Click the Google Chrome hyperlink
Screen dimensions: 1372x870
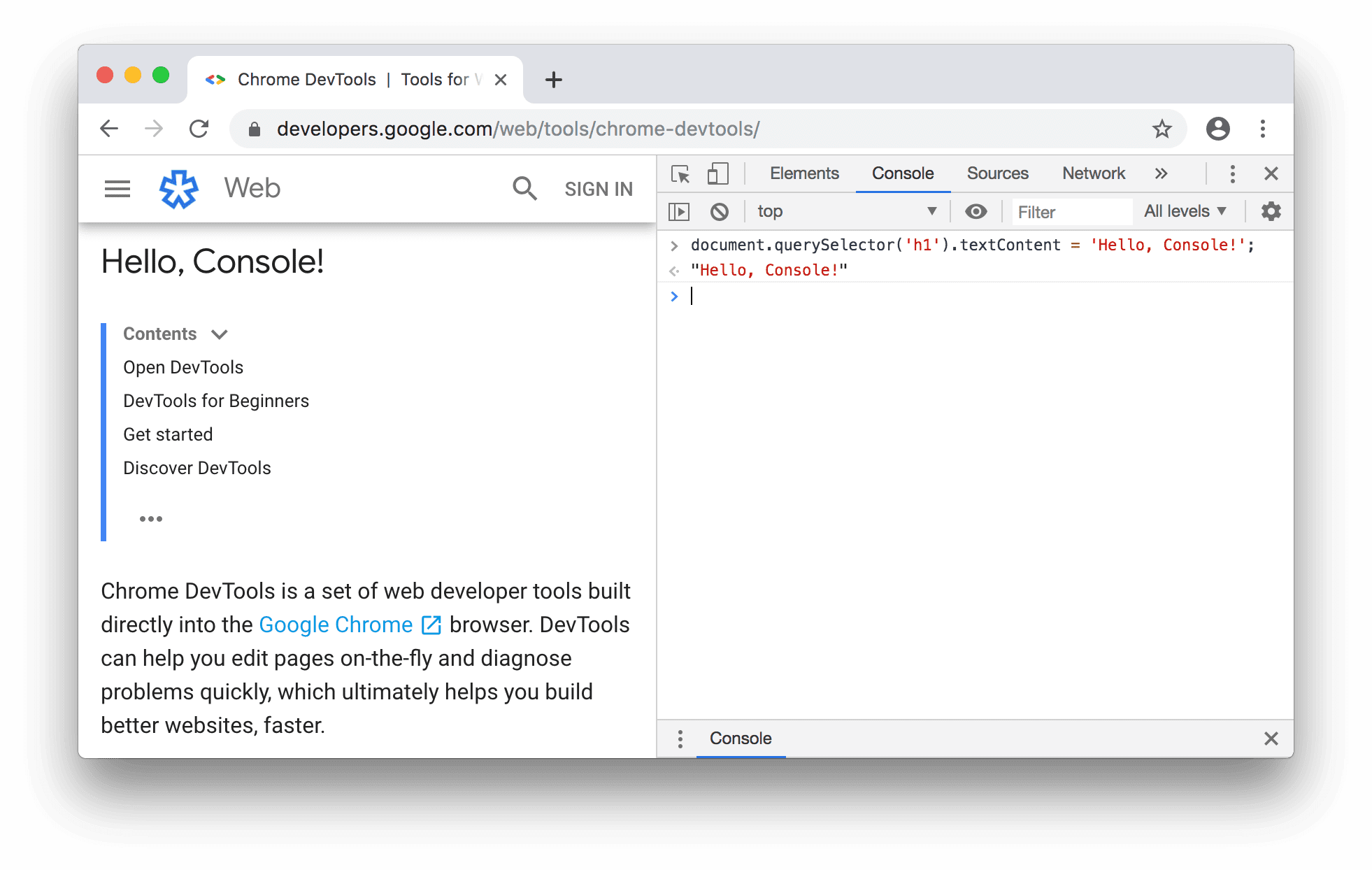(x=336, y=624)
